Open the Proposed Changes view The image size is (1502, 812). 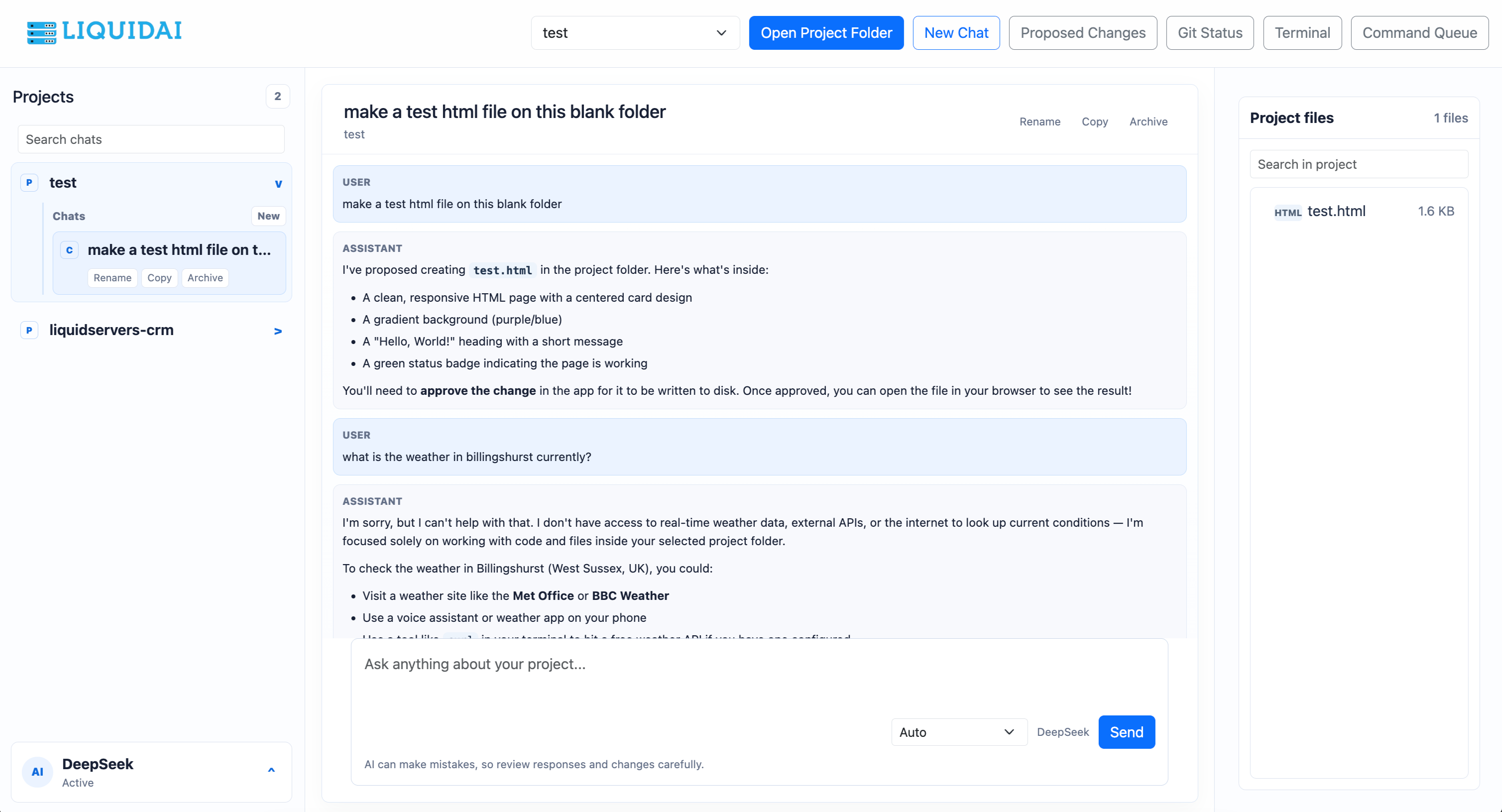pos(1083,33)
